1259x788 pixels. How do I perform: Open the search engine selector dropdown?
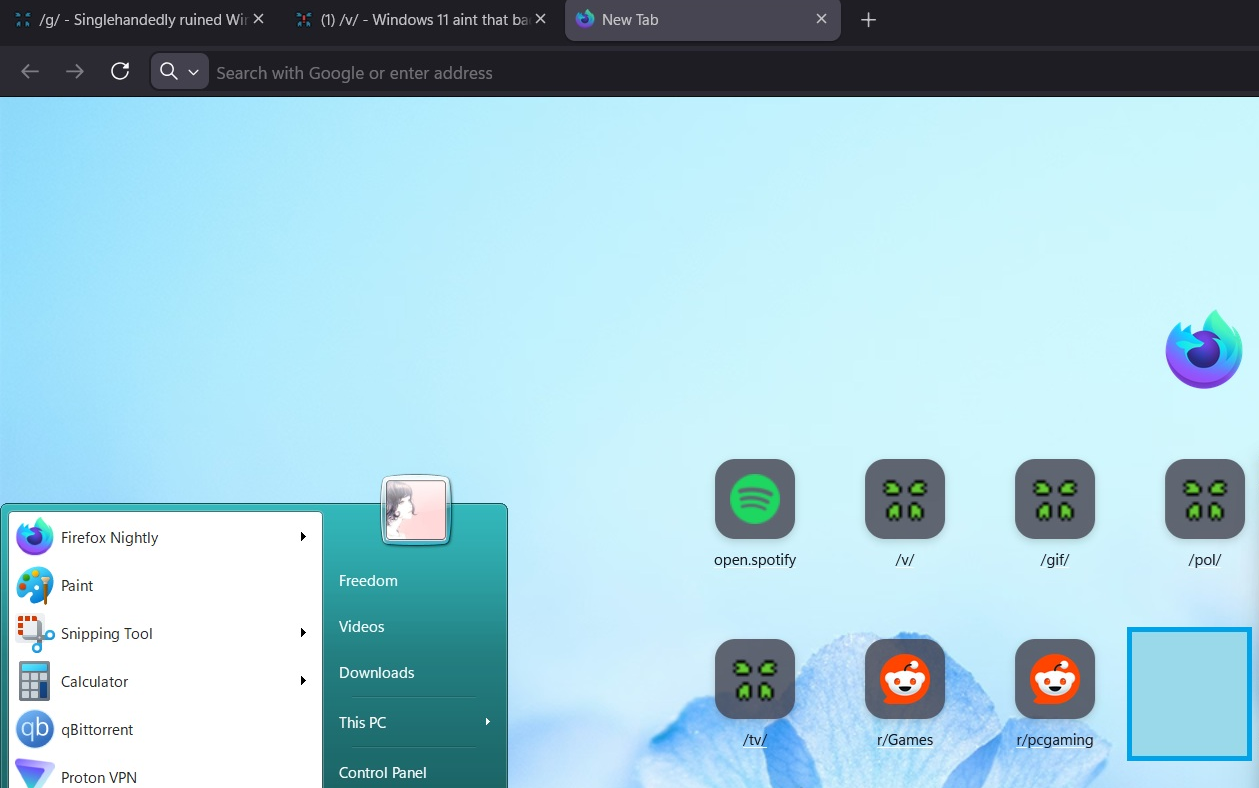[x=180, y=72]
